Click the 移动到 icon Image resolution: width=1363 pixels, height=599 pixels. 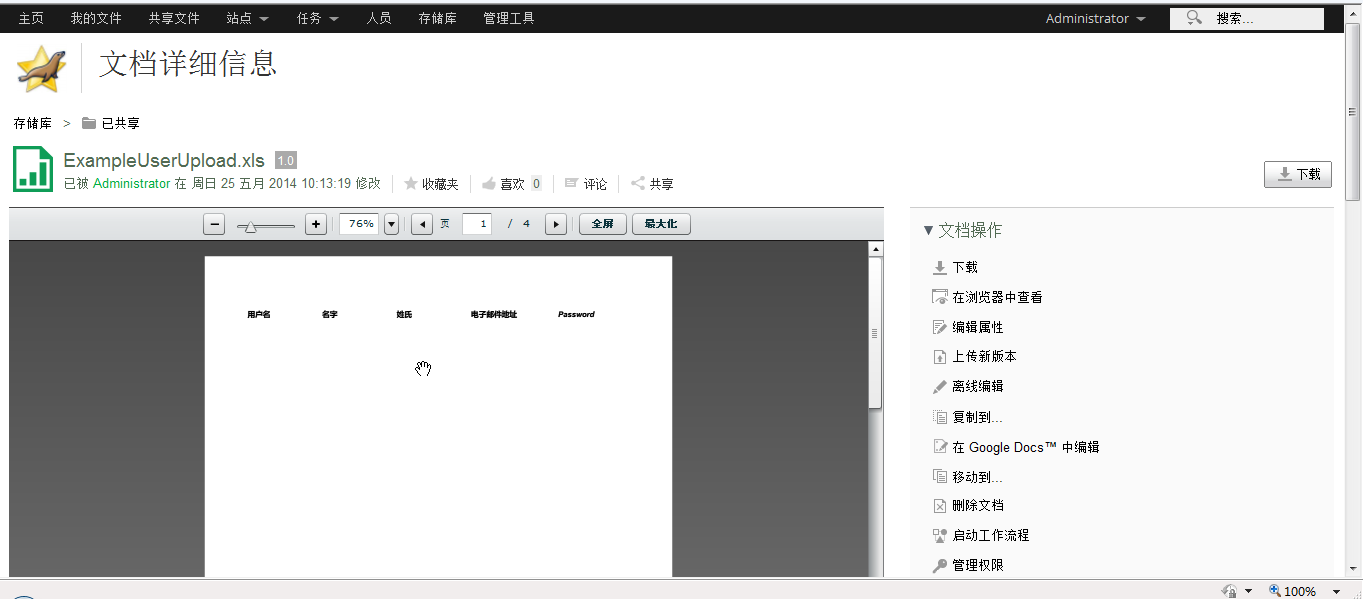click(x=939, y=477)
